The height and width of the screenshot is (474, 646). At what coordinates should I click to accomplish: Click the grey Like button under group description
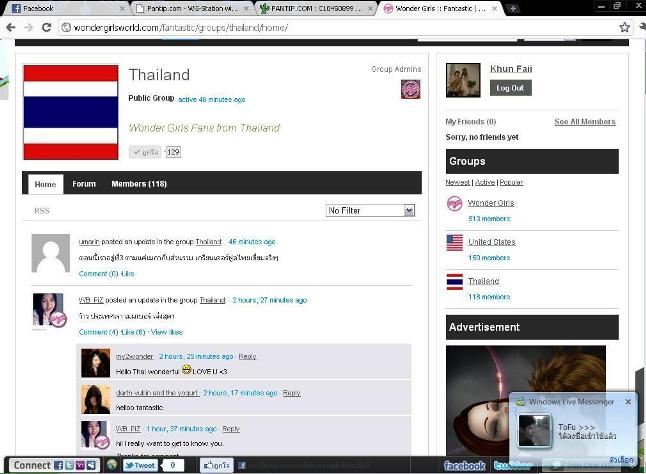145,152
